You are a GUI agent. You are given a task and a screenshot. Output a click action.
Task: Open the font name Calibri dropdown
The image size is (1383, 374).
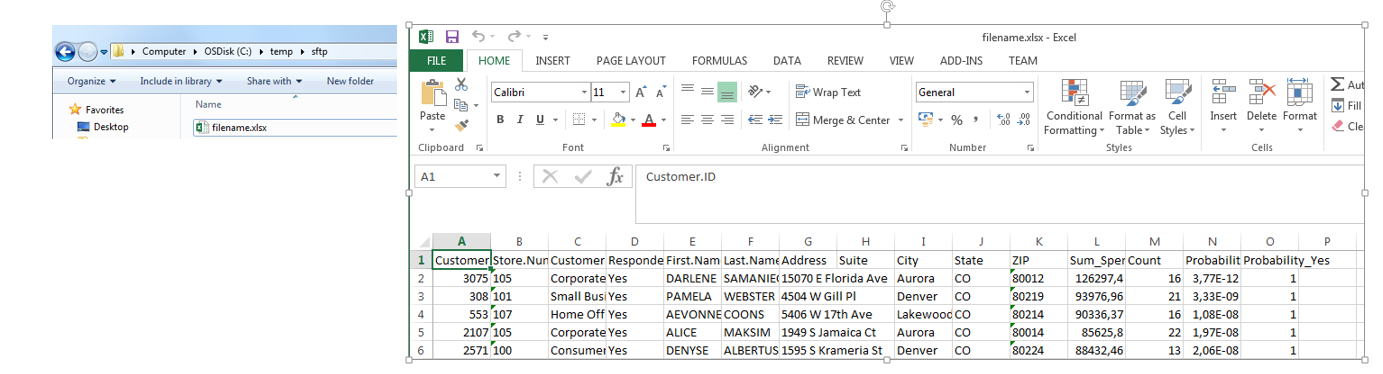[584, 92]
